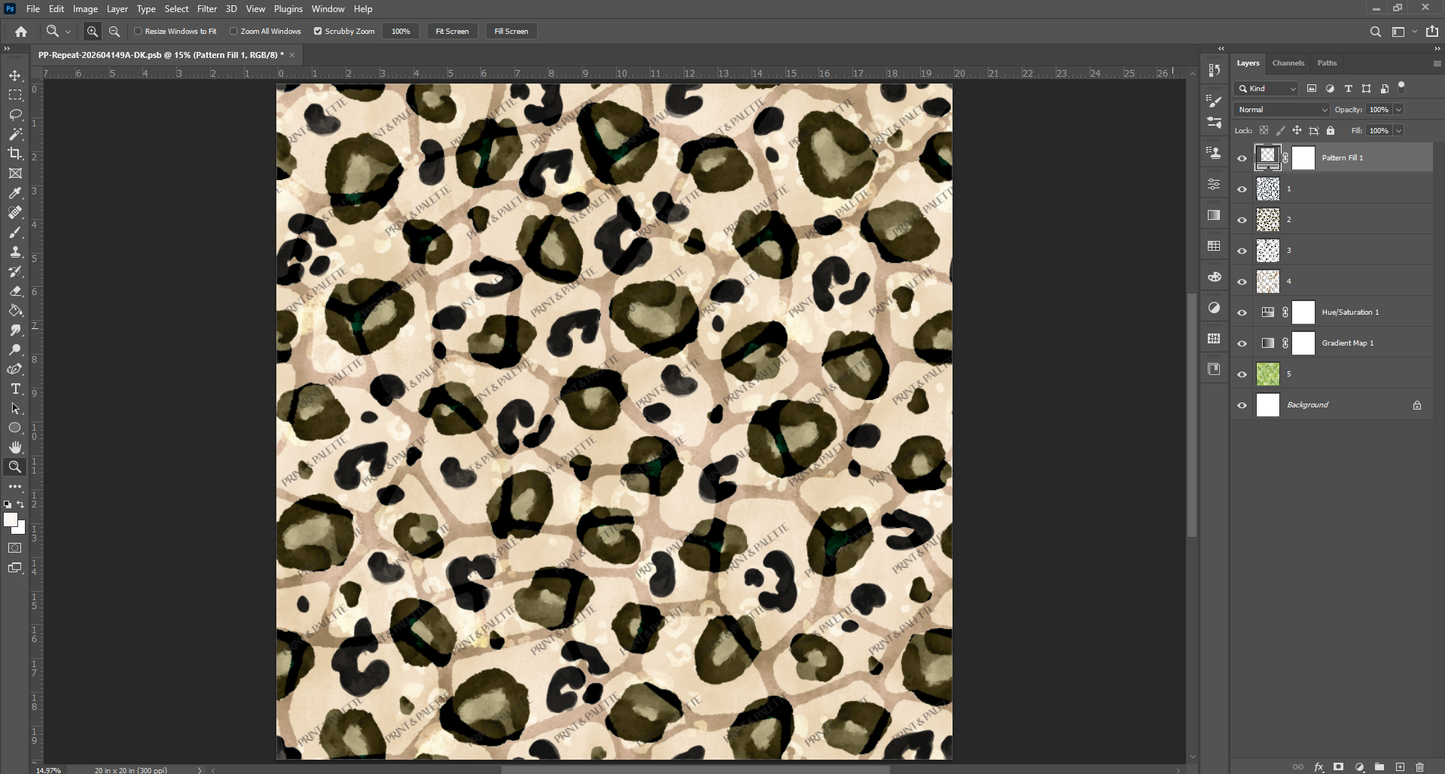Toggle layer filtering on/off switch

(x=1402, y=86)
